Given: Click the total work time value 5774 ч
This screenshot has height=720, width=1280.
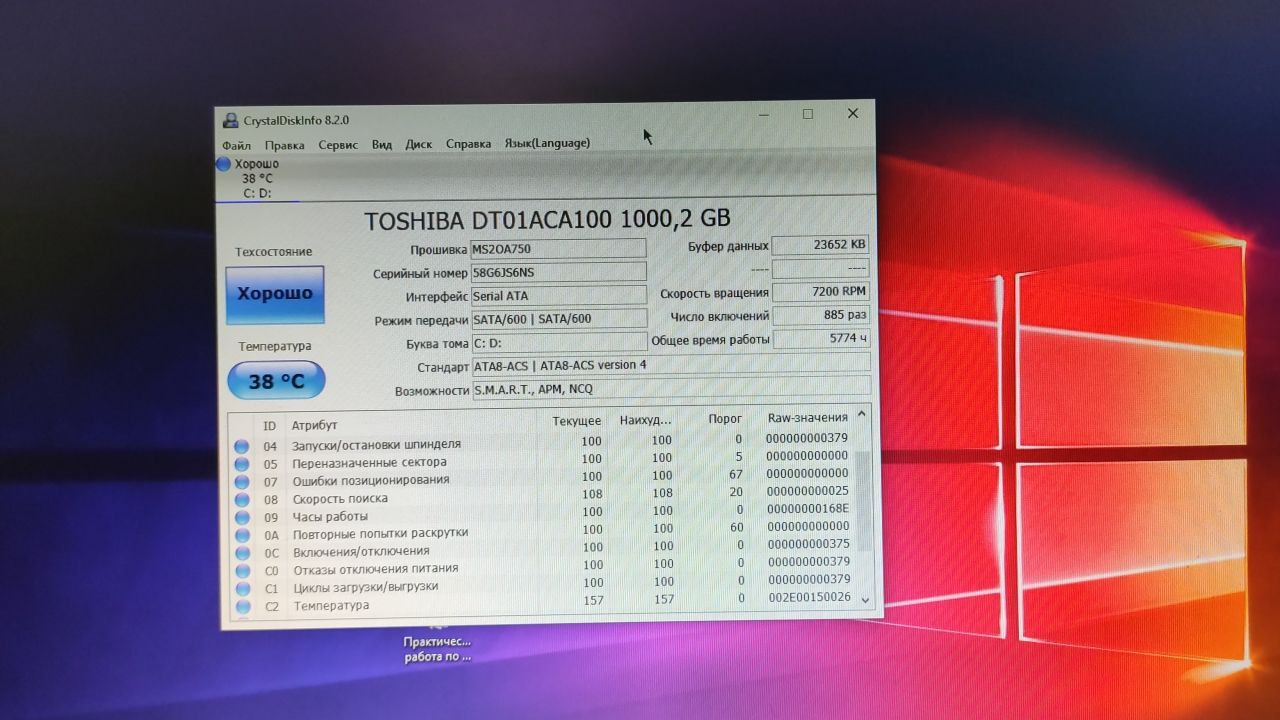Looking at the screenshot, I should coord(821,339).
